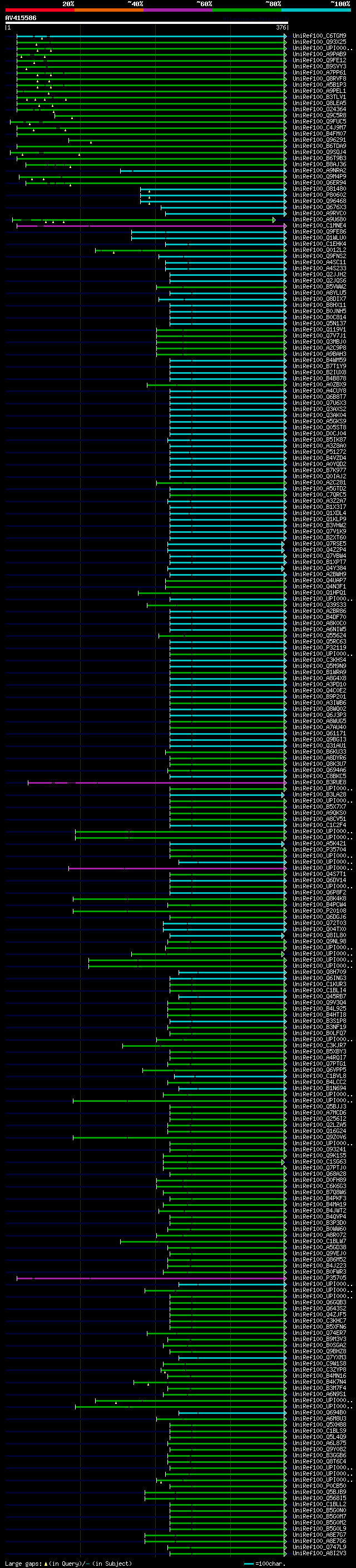Open hit UniRef100_A9PAB9
Viewport: 356px width, 1568px height.
coord(319,54)
